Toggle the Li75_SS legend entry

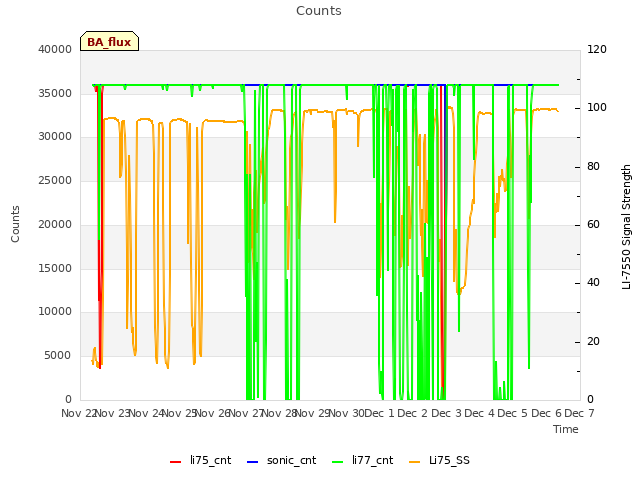tap(439, 461)
